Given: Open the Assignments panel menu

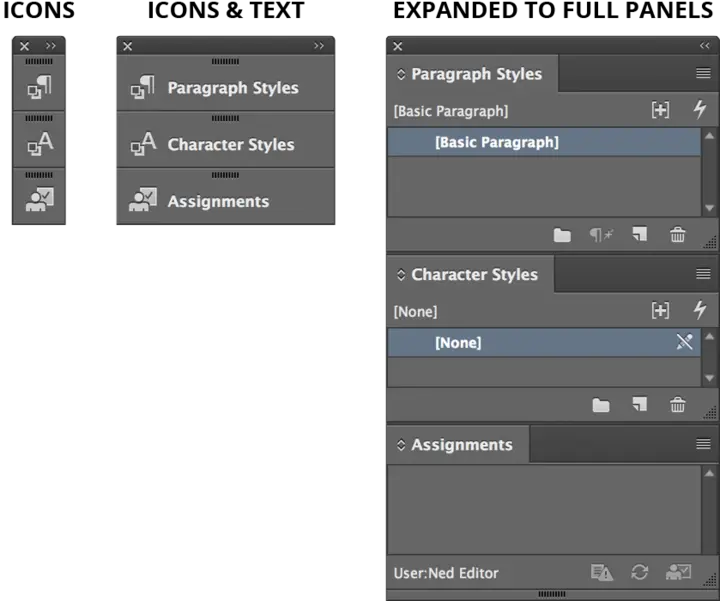Looking at the screenshot, I should 703,444.
